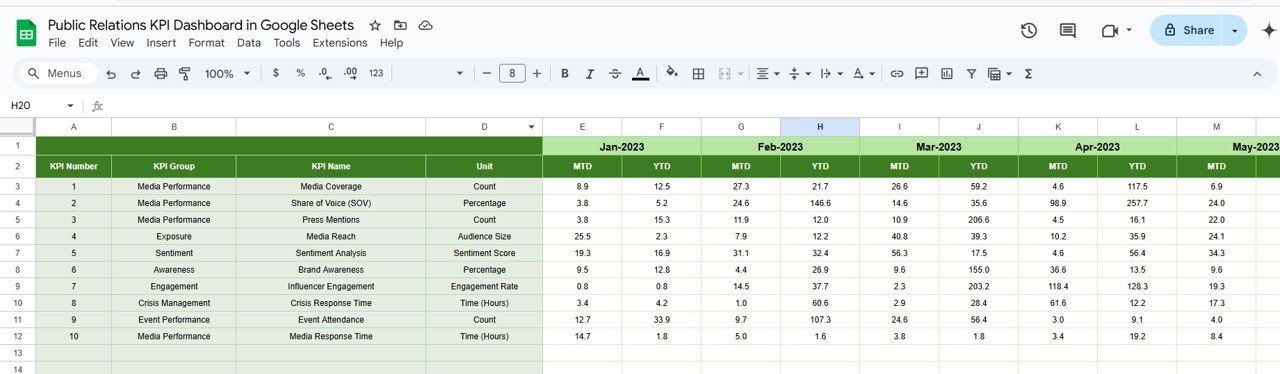Decrease font size with minus button

487,74
